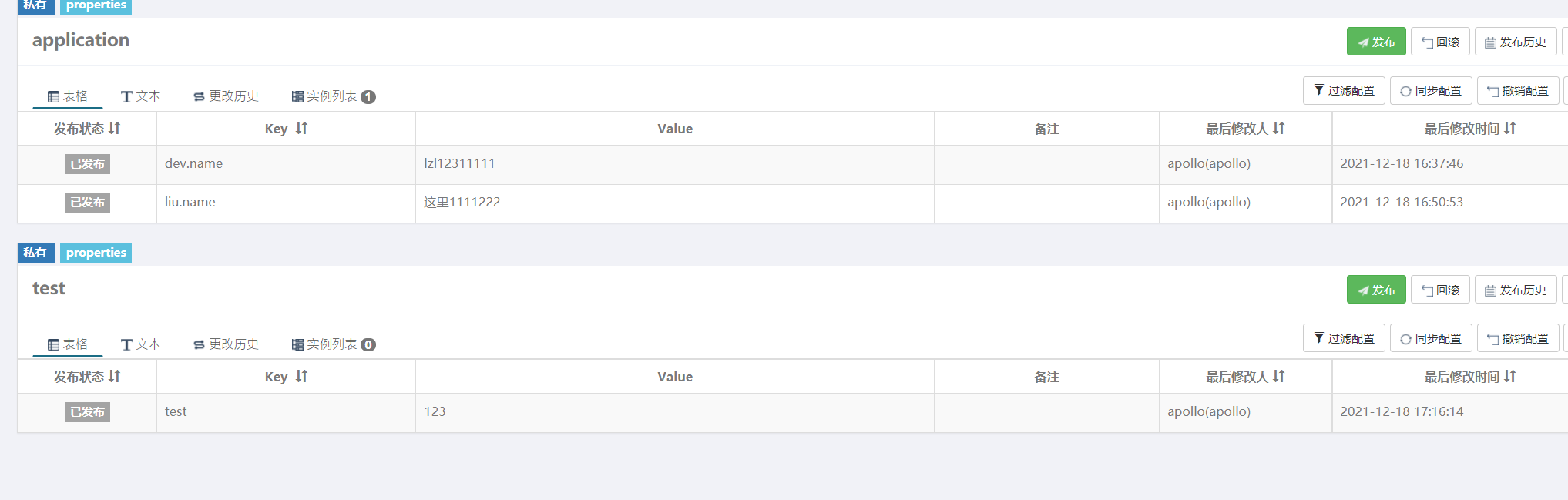Sort application table by Key column icon
The height and width of the screenshot is (500, 1568).
click(301, 129)
